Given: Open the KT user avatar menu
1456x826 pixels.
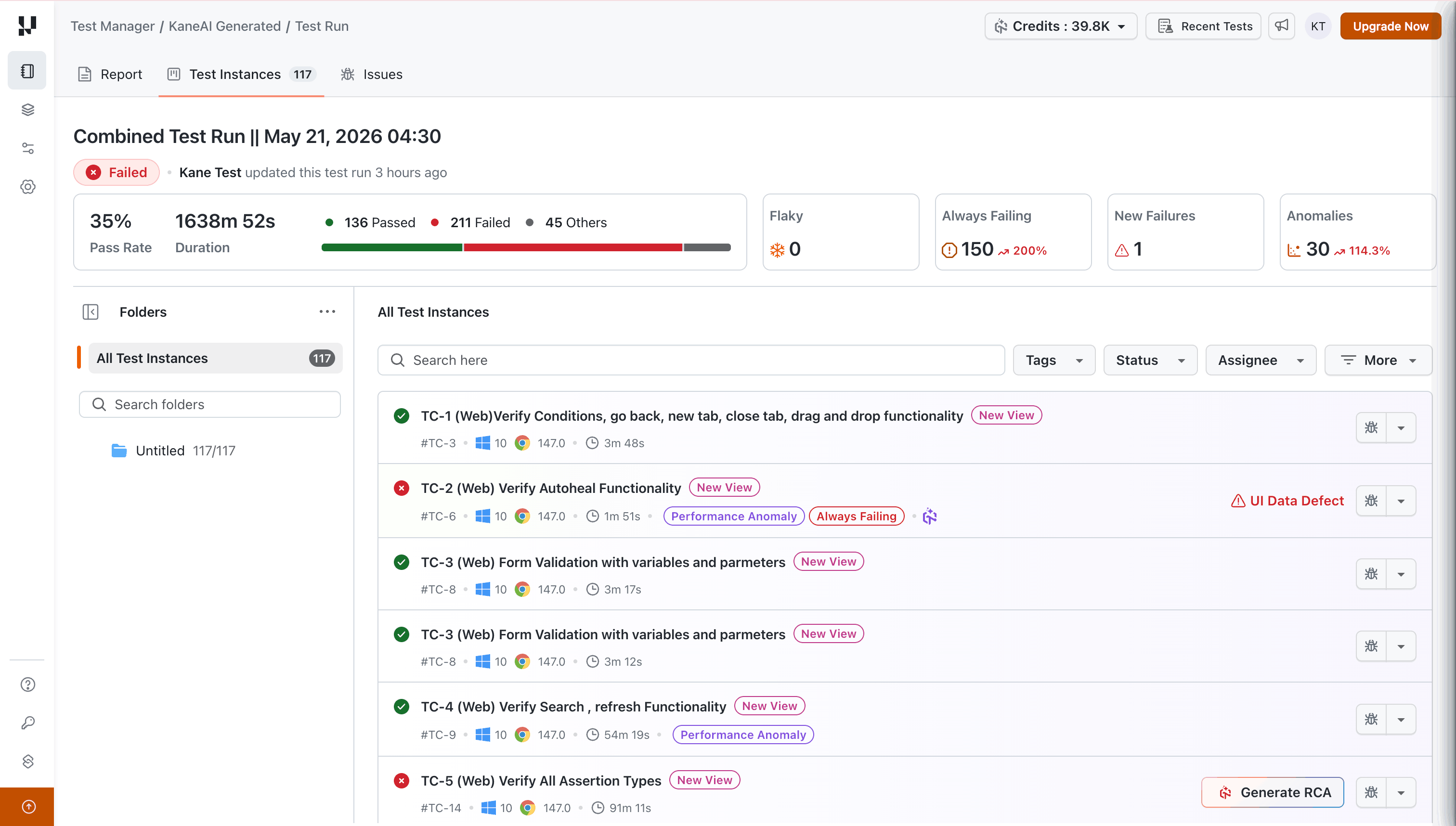Looking at the screenshot, I should coord(1317,26).
